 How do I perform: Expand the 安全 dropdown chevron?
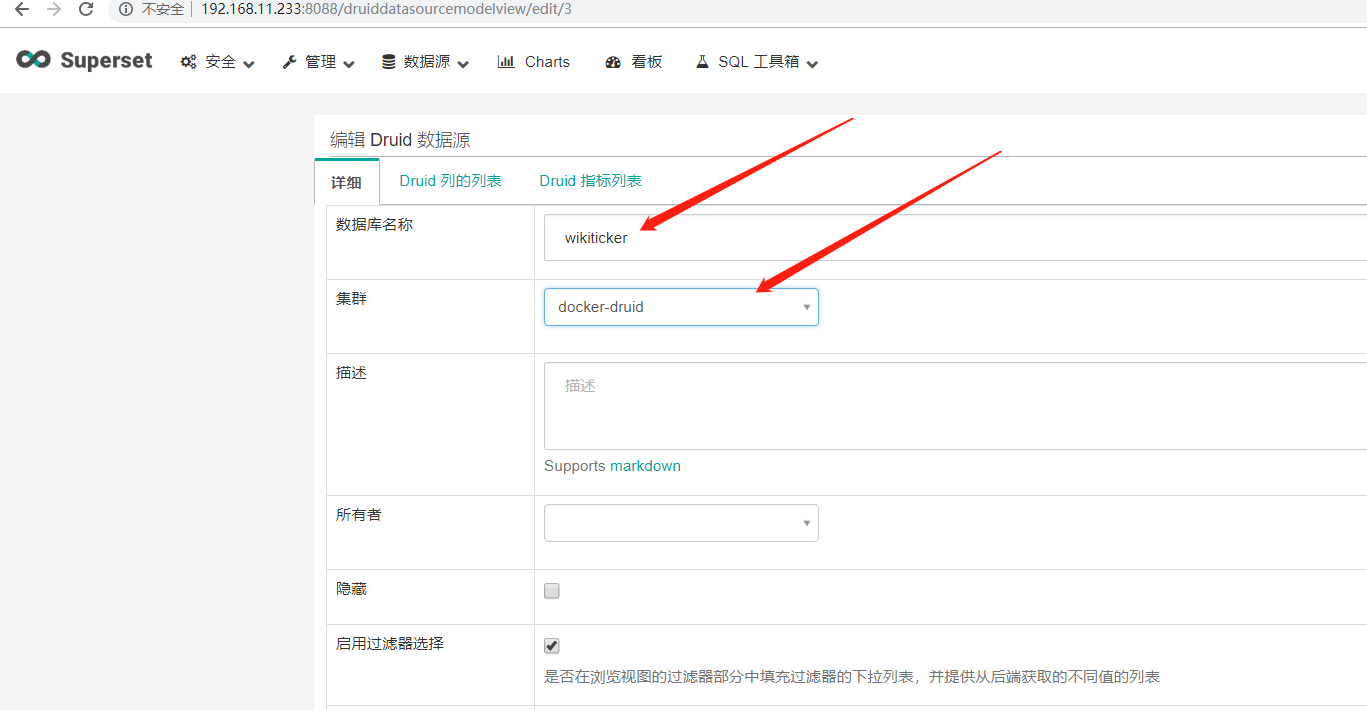249,64
